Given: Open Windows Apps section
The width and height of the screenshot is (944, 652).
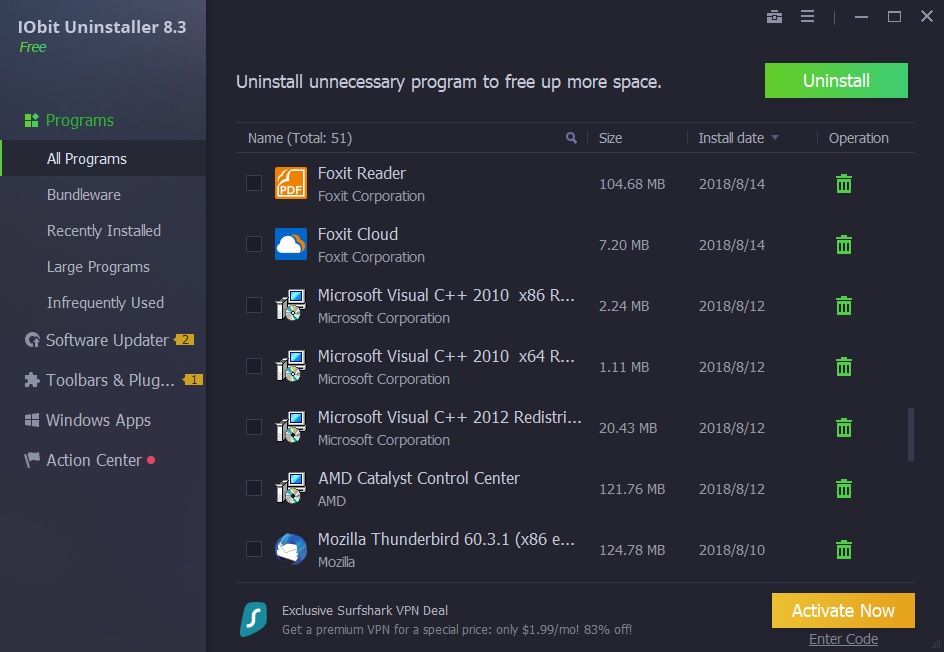Looking at the screenshot, I should (x=98, y=420).
